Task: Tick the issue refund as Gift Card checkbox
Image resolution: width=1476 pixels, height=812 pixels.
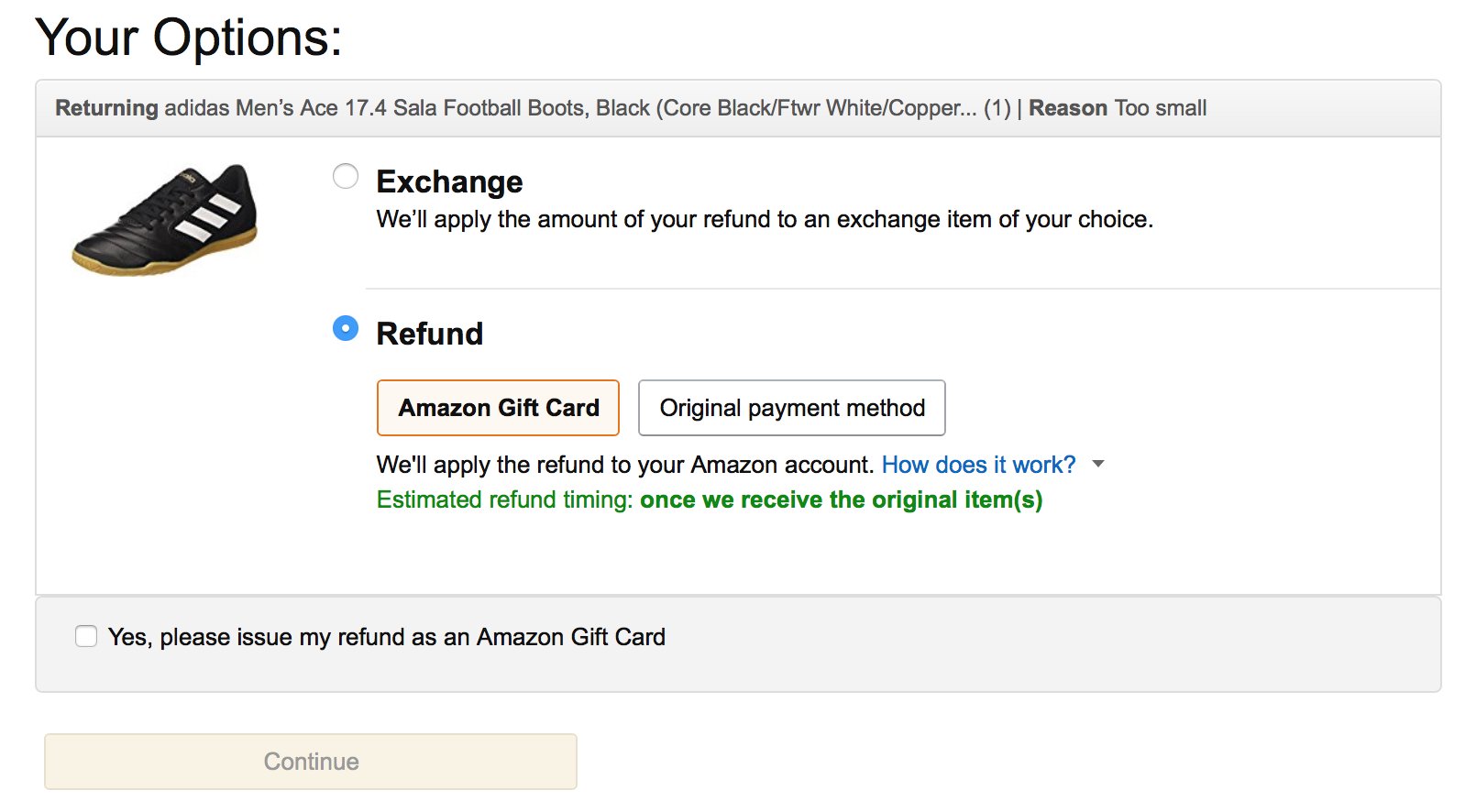Action: 86,636
